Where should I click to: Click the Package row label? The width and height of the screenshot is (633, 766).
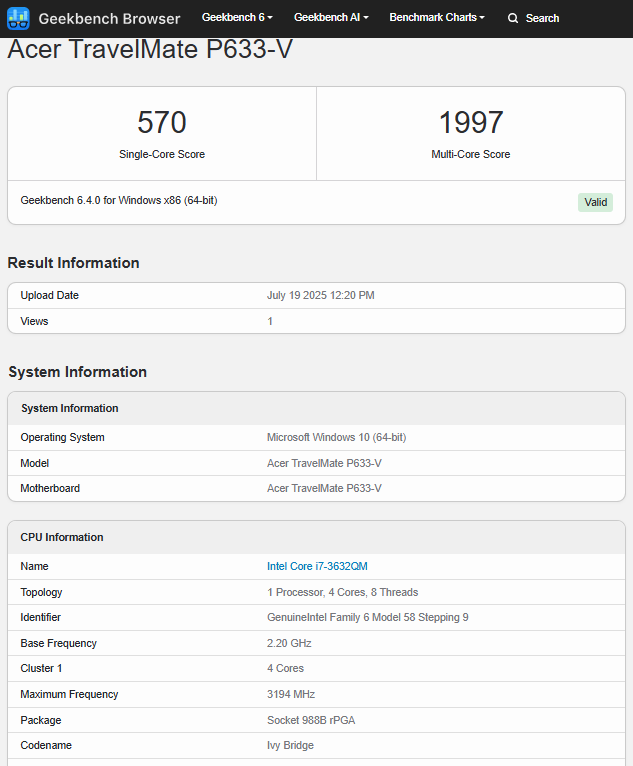[x=41, y=720]
